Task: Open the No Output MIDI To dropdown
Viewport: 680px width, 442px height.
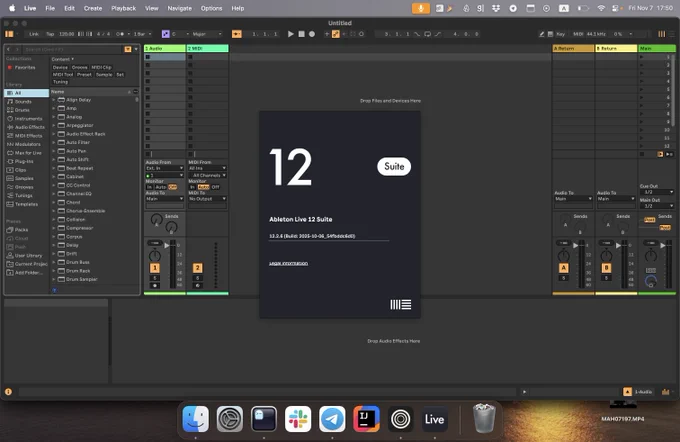Action: click(x=207, y=199)
